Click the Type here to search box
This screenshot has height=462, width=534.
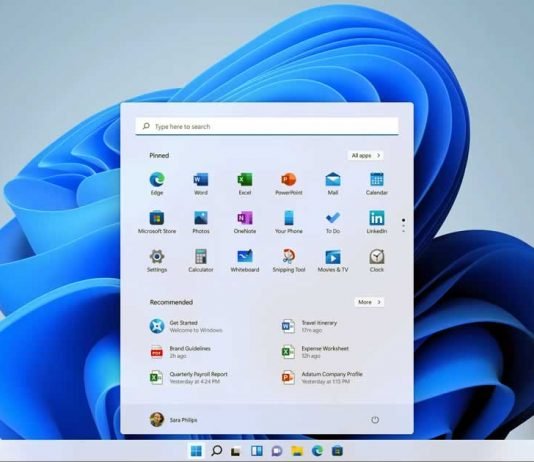tap(267, 126)
